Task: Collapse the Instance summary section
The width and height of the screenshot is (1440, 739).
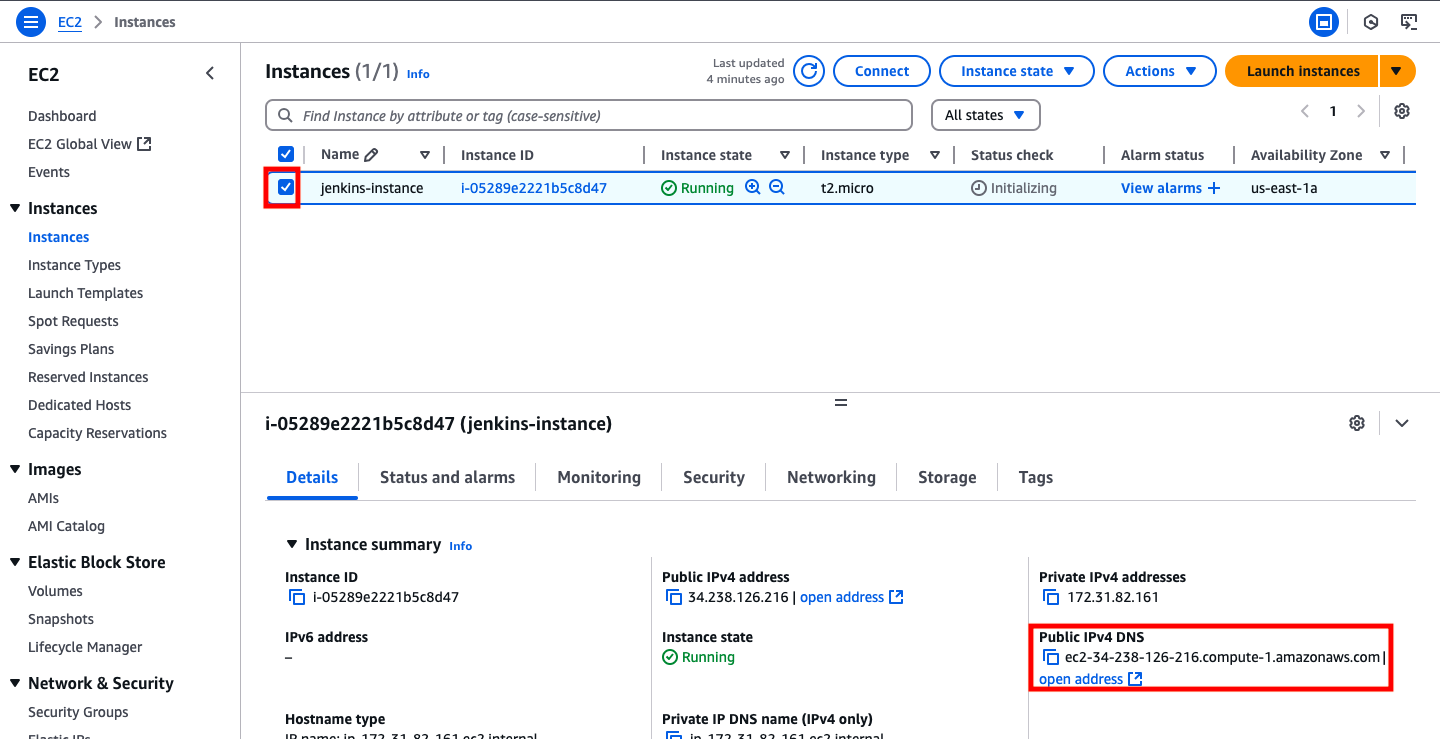Action: pyautogui.click(x=292, y=545)
